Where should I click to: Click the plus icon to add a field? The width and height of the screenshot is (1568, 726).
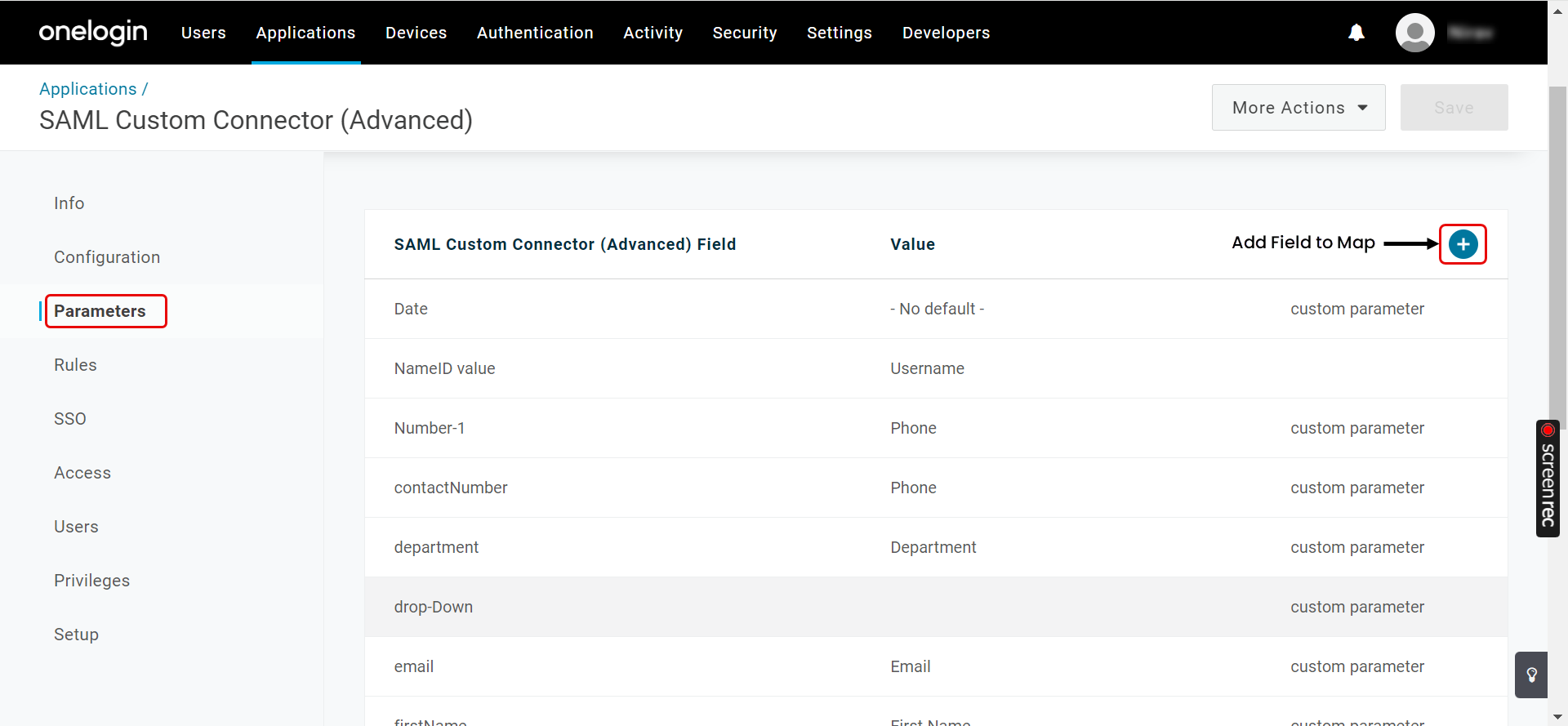(x=1463, y=244)
